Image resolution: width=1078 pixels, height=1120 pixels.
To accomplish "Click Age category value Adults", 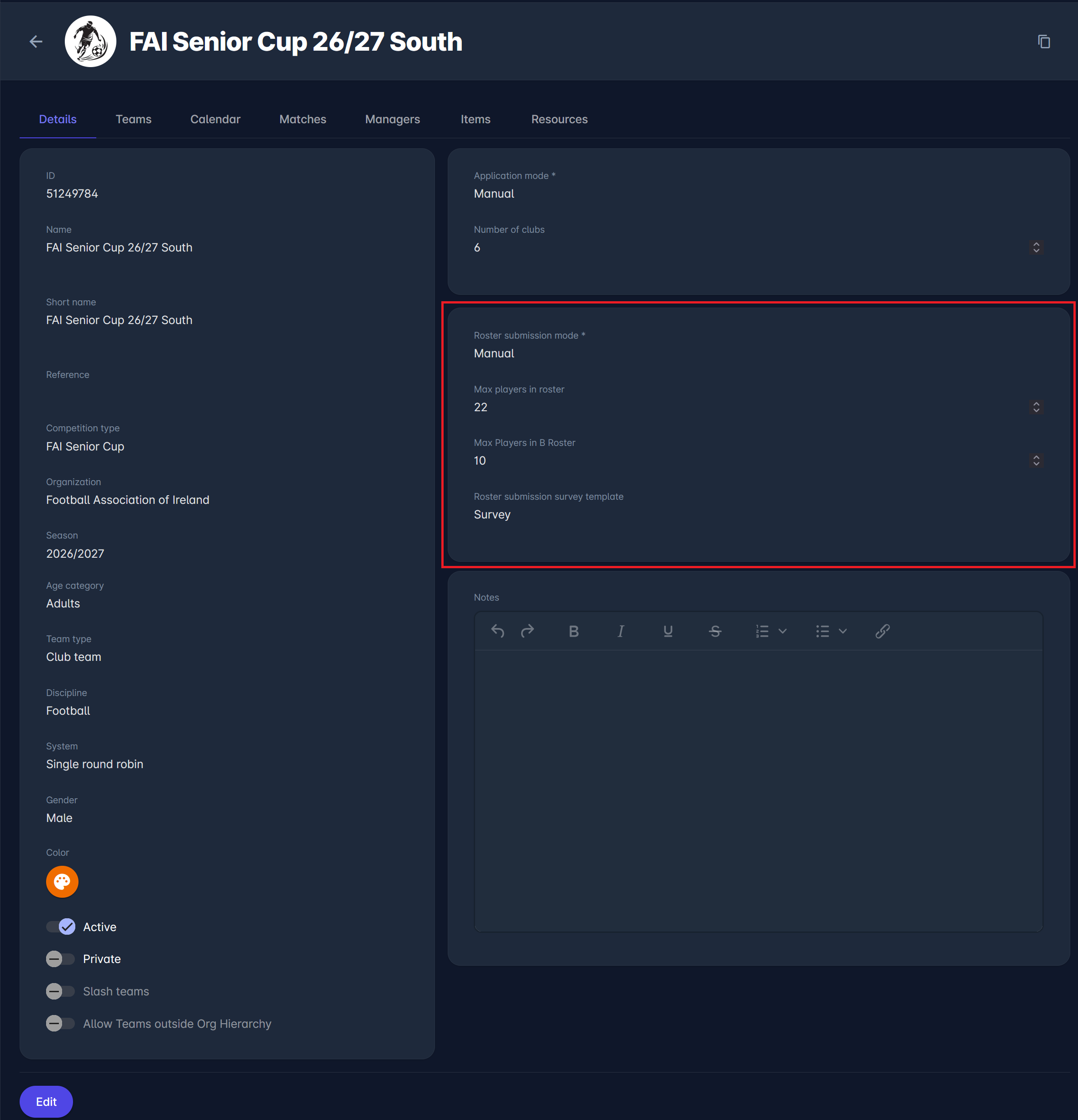I will tap(63, 603).
